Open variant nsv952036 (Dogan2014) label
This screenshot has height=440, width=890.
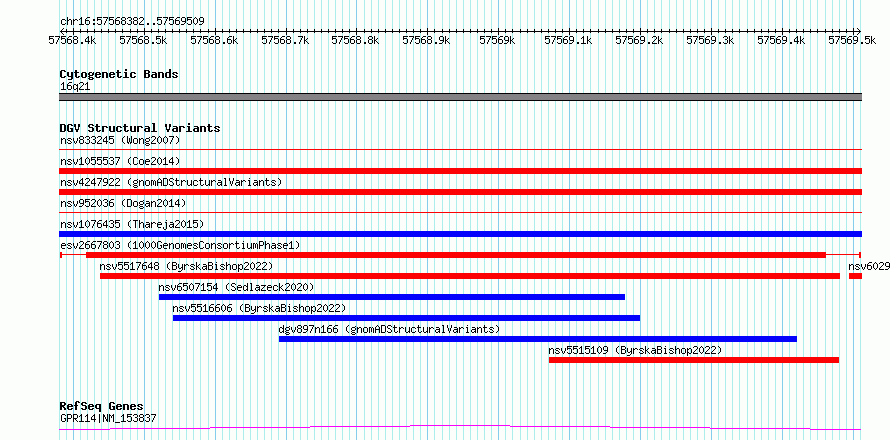click(123, 203)
